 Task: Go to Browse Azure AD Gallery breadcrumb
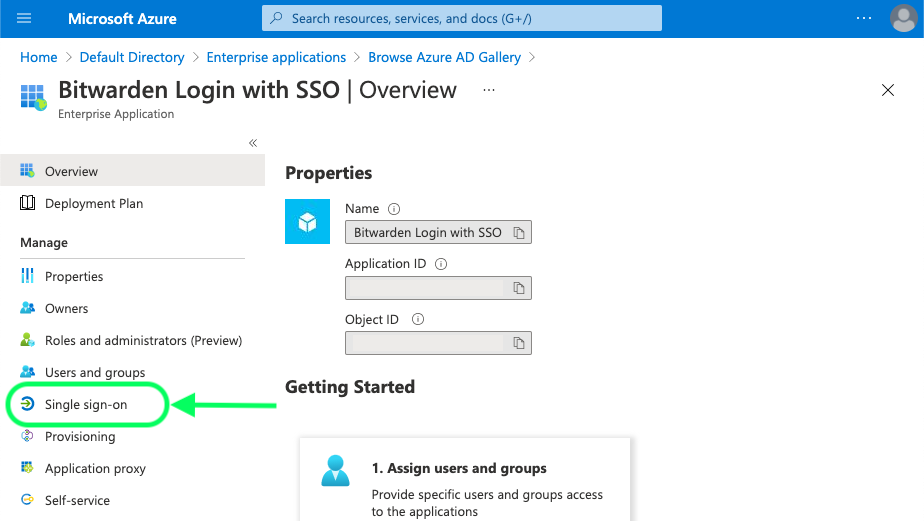444,57
